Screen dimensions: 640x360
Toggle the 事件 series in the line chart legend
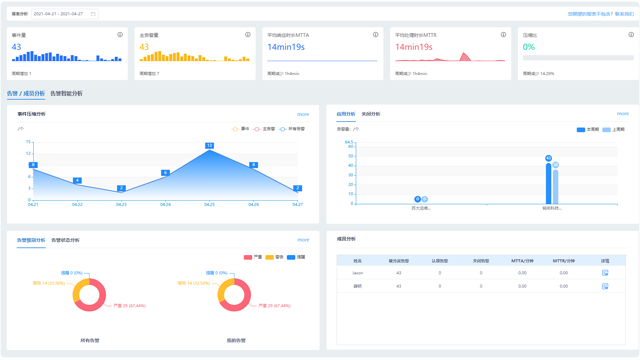coord(240,129)
